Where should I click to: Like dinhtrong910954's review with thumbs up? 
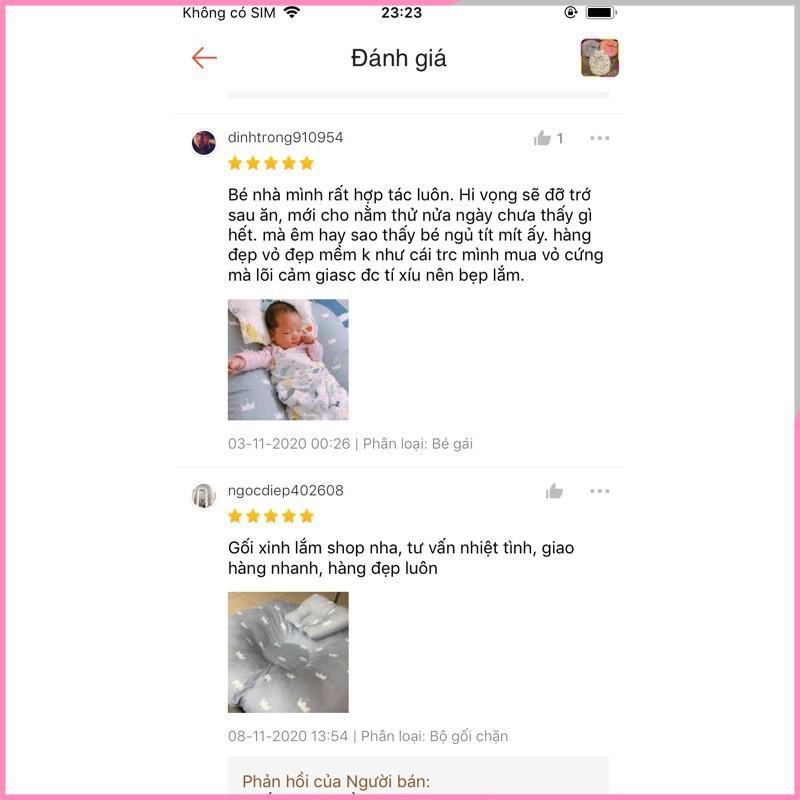[x=542, y=138]
